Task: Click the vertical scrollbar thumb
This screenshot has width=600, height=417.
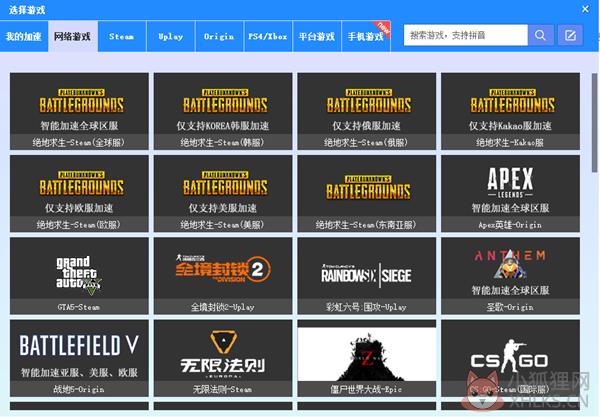Action: 595,122
